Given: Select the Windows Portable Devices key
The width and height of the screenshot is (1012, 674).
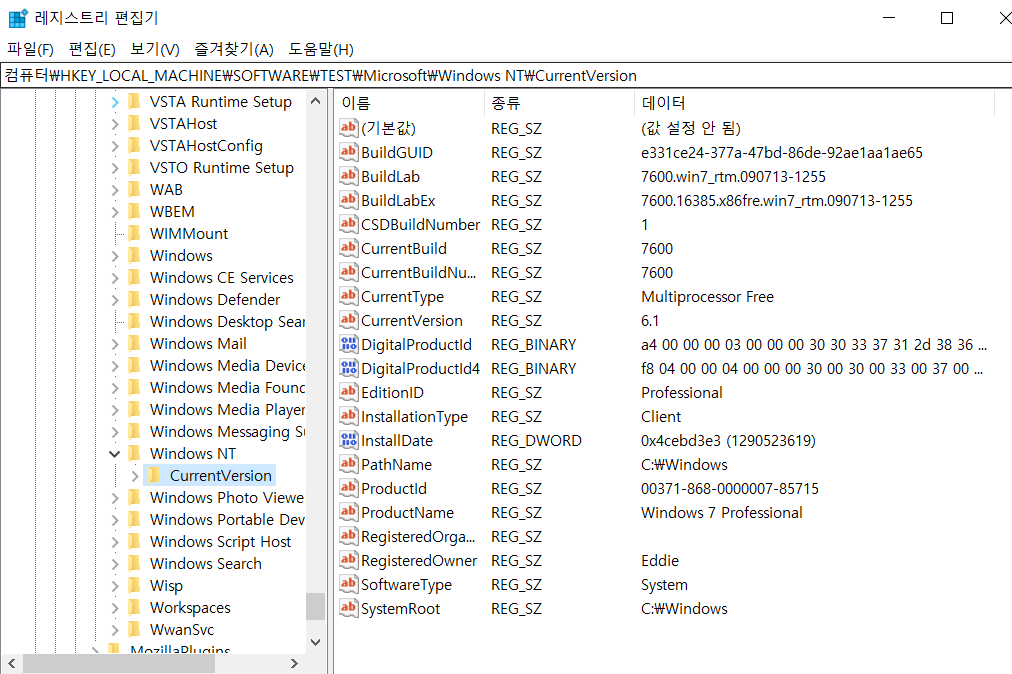Looking at the screenshot, I should 227,519.
